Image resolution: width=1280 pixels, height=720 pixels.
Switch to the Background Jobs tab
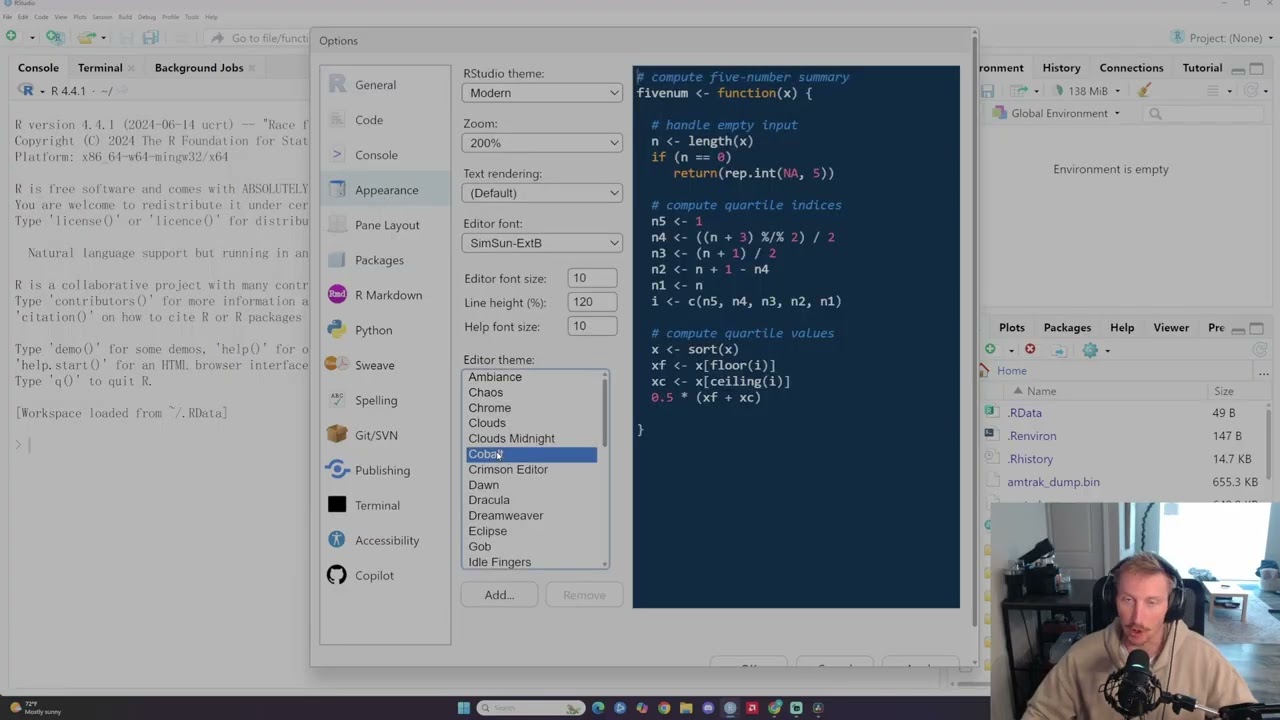199,68
